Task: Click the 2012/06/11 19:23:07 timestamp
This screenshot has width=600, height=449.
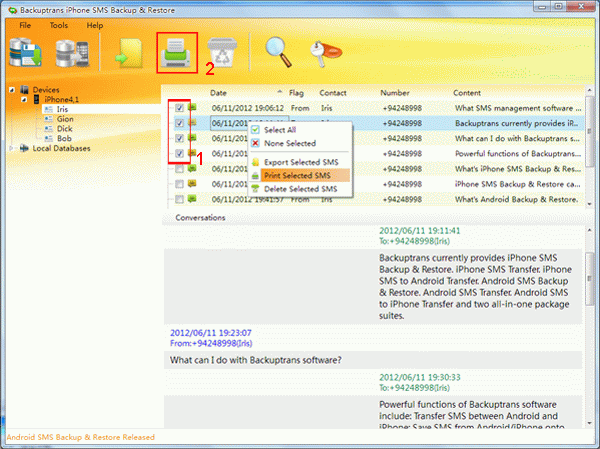Action: coord(210,333)
